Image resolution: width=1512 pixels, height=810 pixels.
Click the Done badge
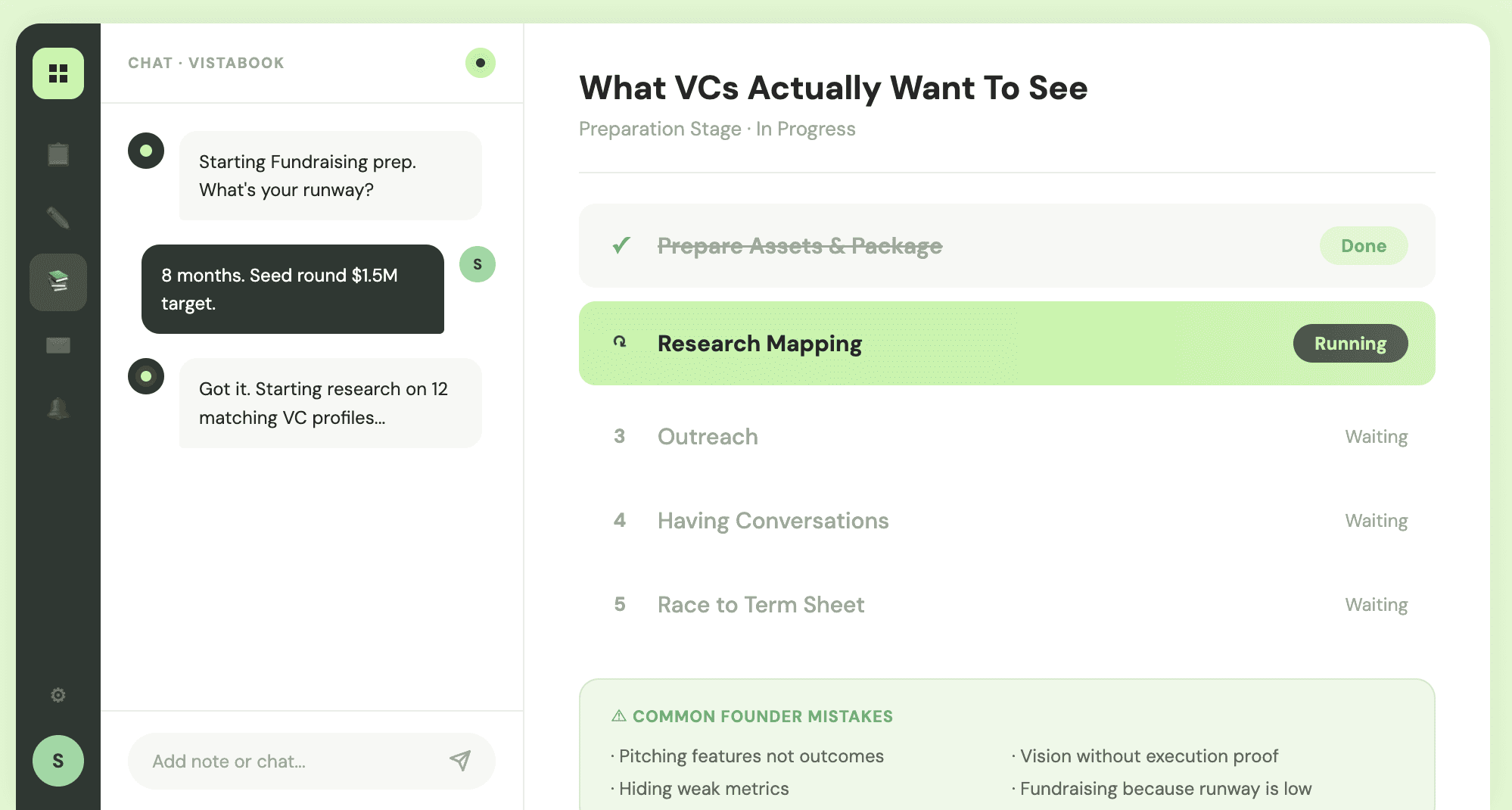(x=1364, y=246)
